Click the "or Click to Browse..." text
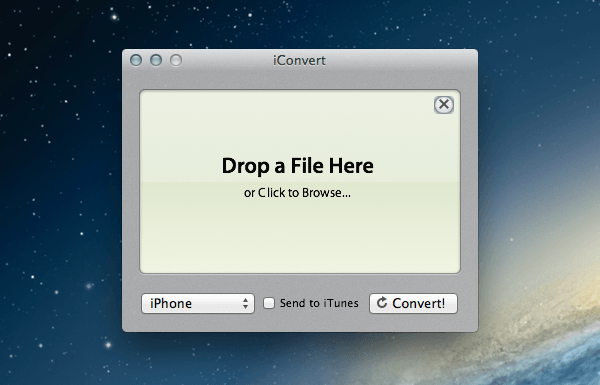The height and width of the screenshot is (385, 600). [297, 192]
